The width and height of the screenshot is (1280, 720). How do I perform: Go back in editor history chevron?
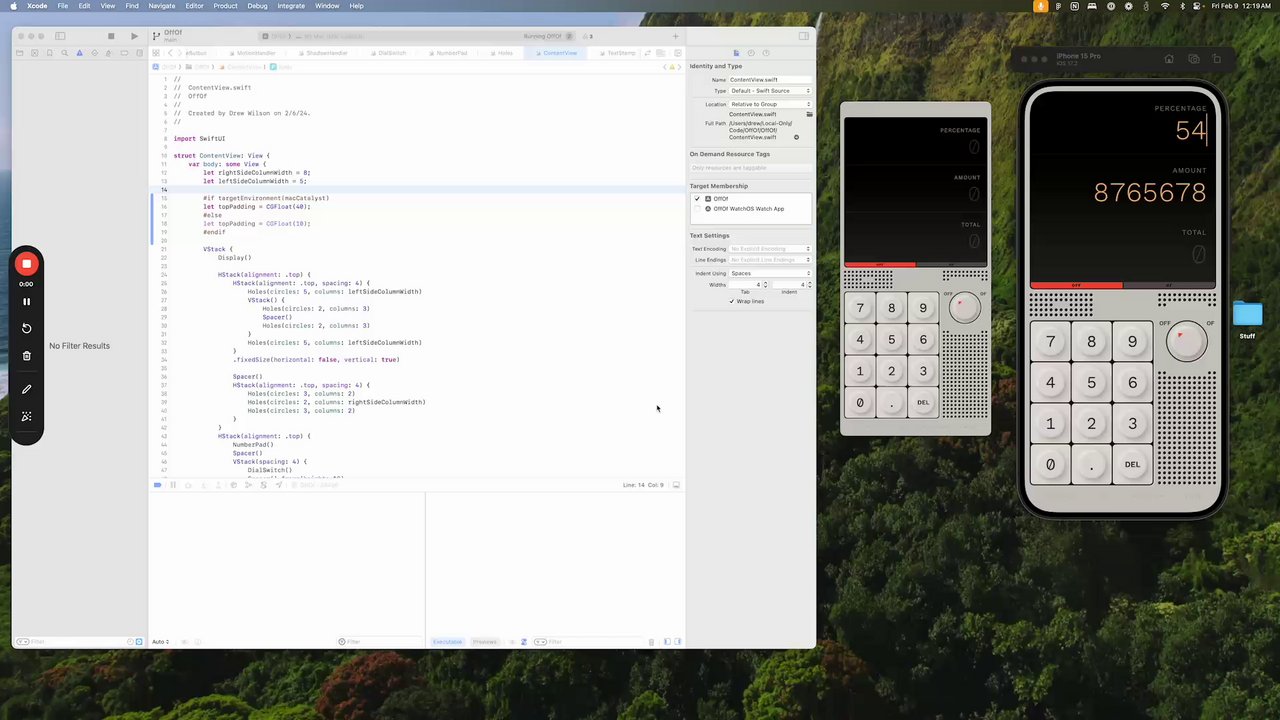click(x=170, y=53)
